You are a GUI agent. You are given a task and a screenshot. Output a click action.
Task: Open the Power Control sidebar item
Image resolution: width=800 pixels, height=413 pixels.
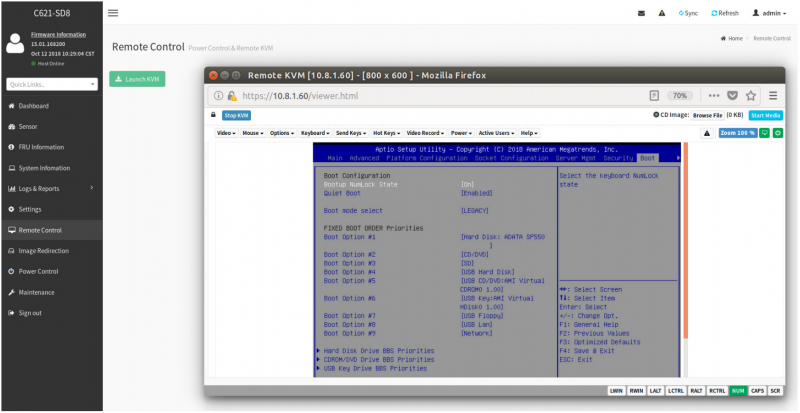(38, 271)
